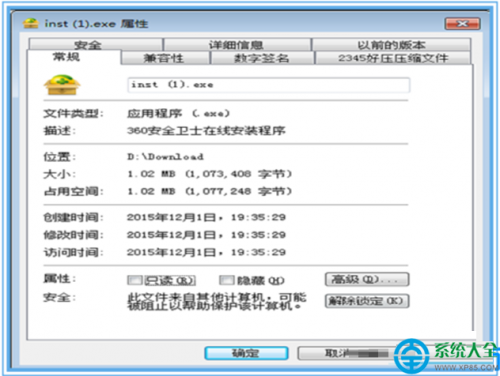Screen dimensions: 500x376
Task: Toggle the 隐藏 (hidden) checkbox
Action: (x=227, y=280)
